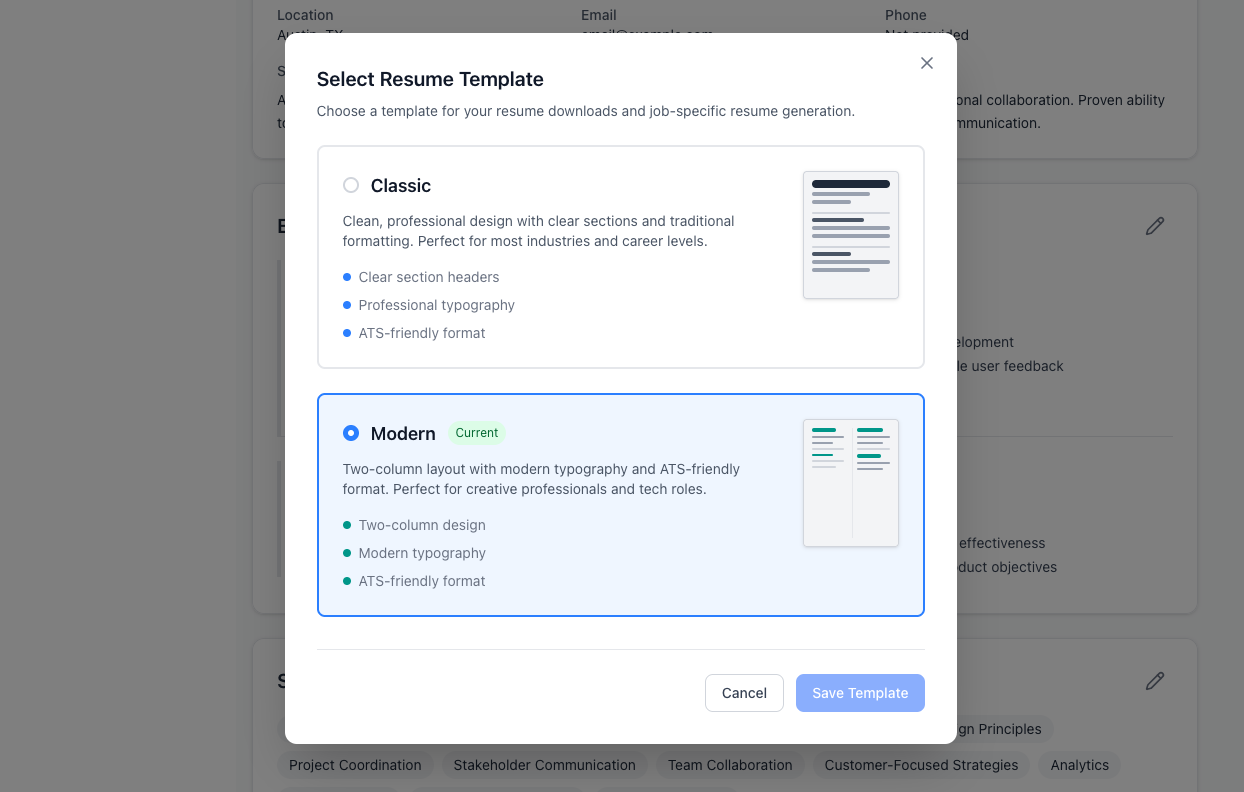Click the 'Classic' template heading
This screenshot has width=1244, height=792.
[x=401, y=186]
